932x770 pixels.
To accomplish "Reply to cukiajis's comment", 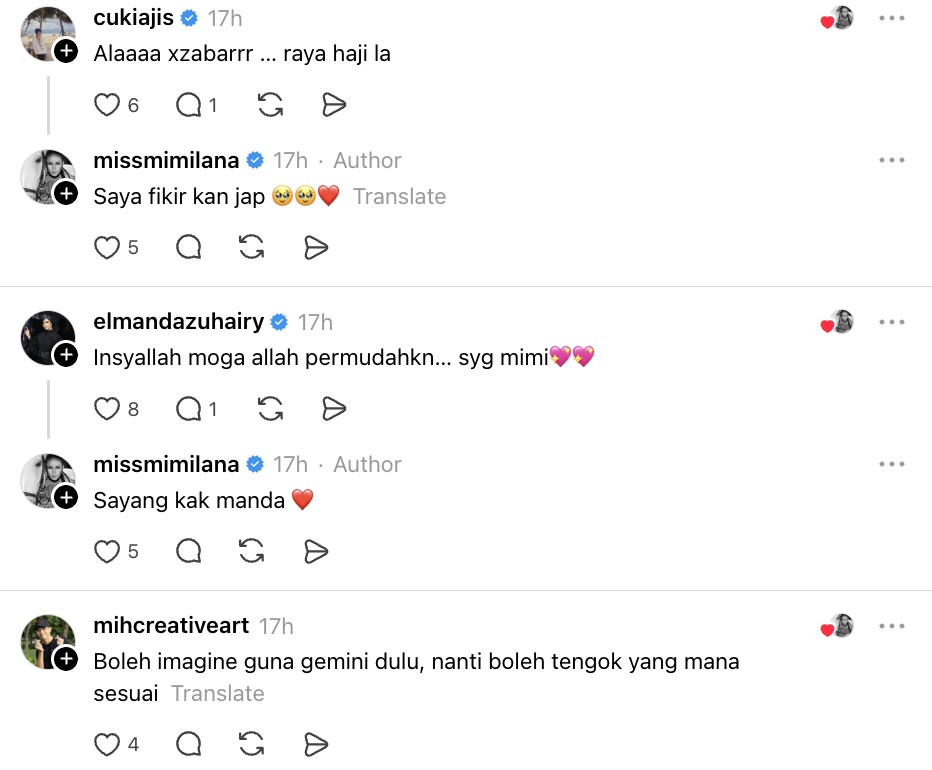I will pyautogui.click(x=188, y=105).
